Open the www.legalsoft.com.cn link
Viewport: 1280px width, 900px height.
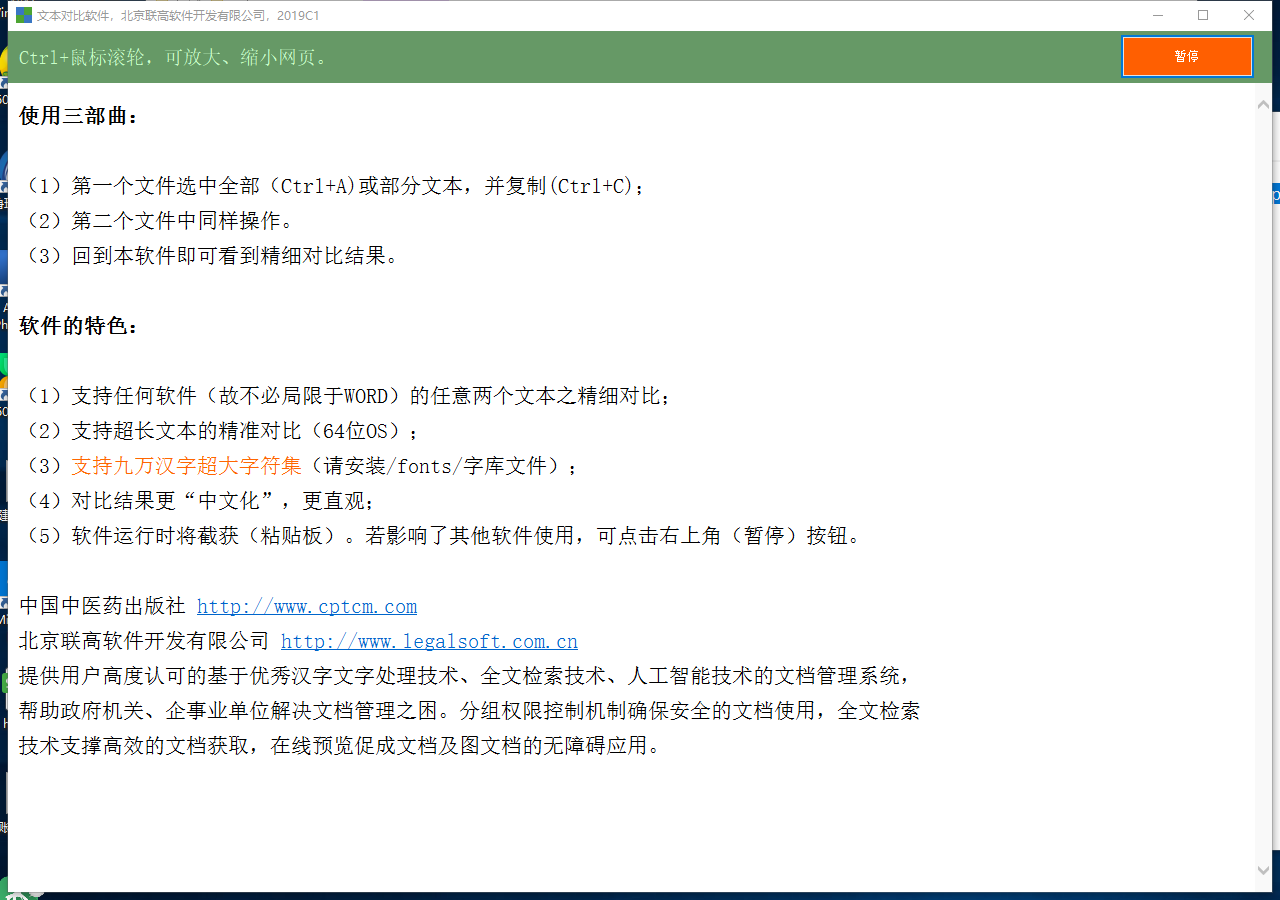[x=429, y=641]
